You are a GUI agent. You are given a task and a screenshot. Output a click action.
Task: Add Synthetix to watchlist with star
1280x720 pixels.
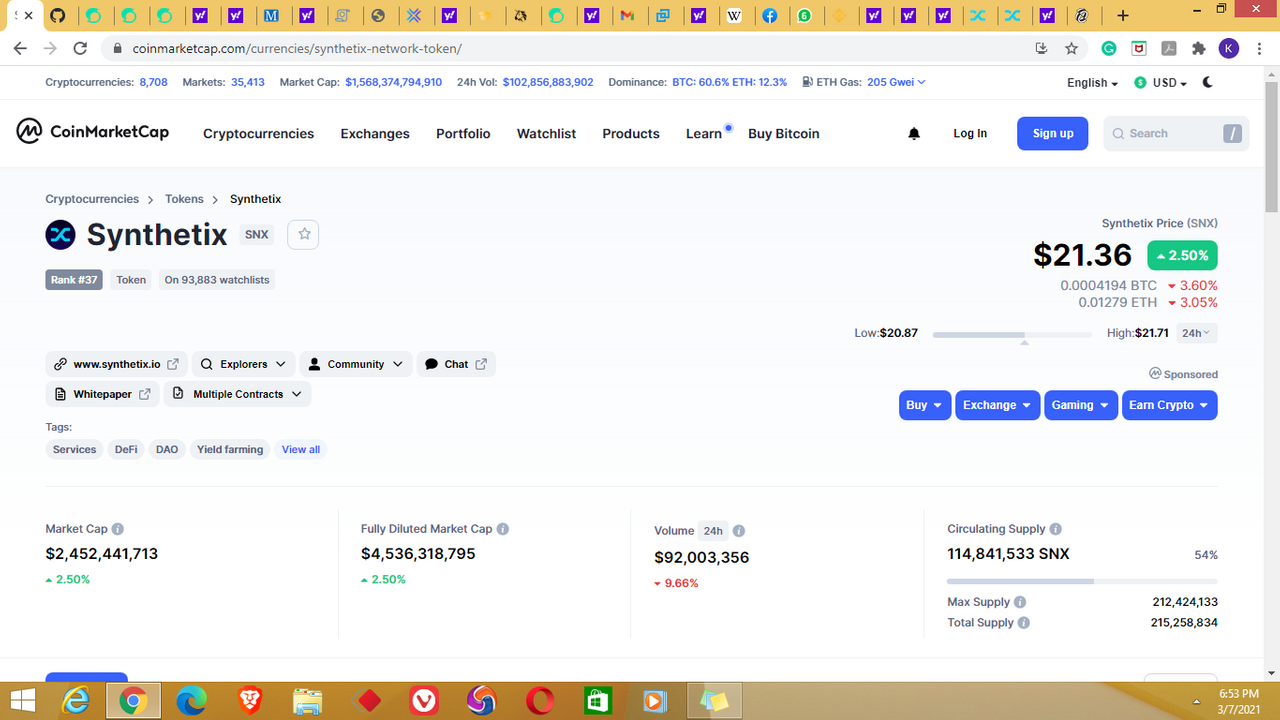(x=304, y=234)
